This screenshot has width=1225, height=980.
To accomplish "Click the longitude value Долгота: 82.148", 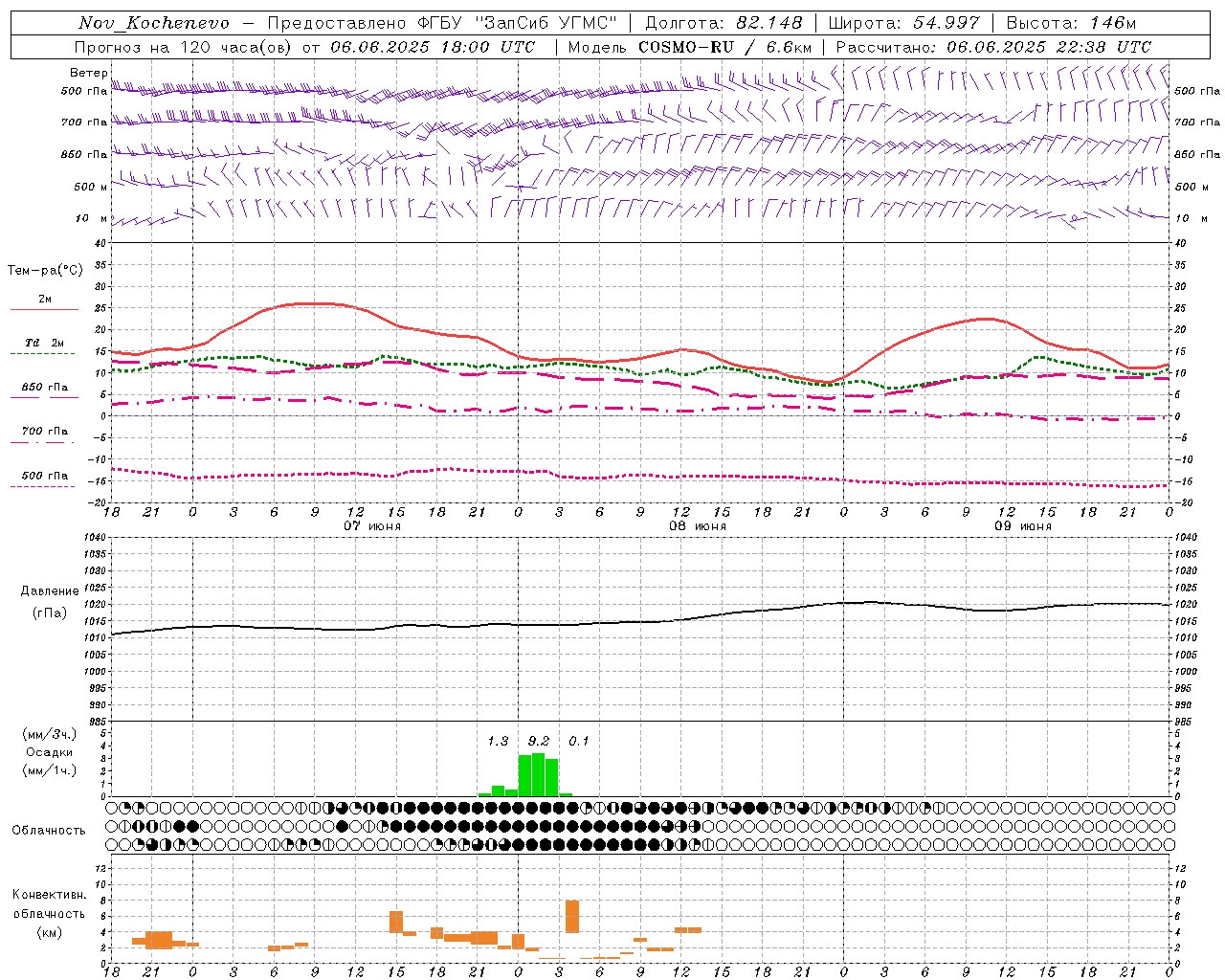I will [x=724, y=23].
